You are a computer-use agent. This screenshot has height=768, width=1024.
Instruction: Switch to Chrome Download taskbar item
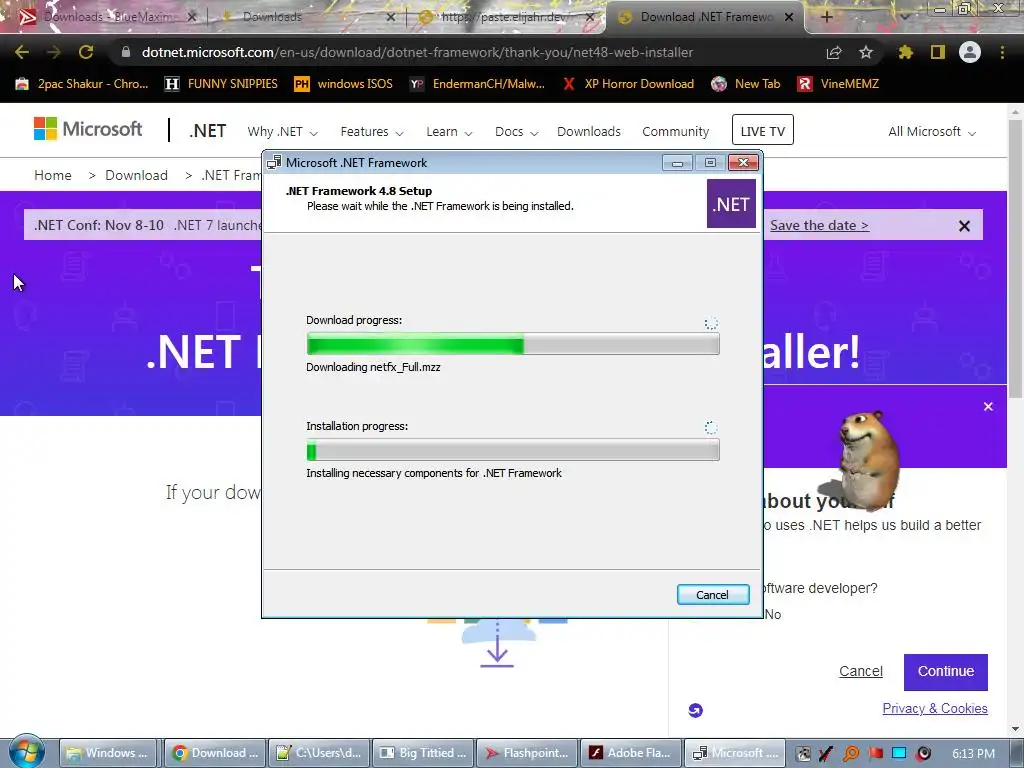point(215,753)
